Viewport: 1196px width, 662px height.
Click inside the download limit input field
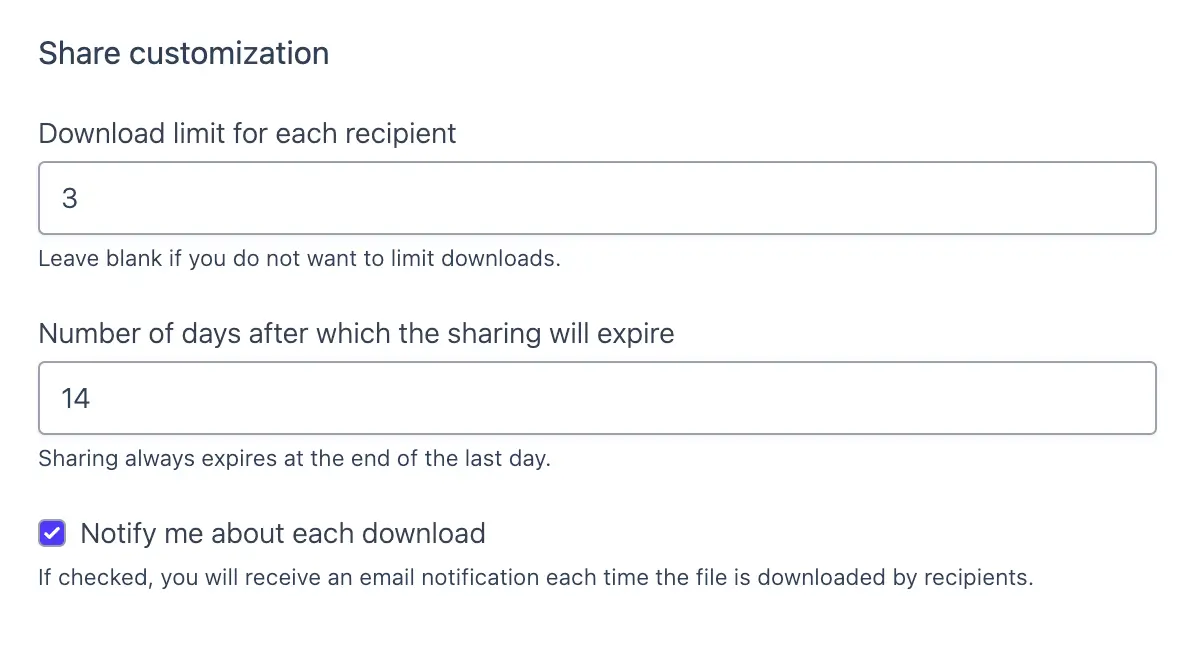[400, 198]
